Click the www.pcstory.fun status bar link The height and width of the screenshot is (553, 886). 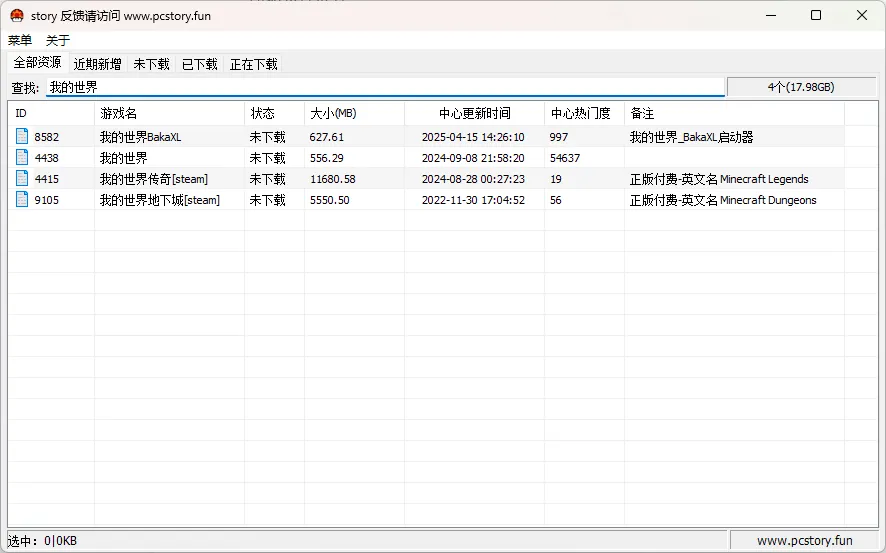[x=805, y=541]
